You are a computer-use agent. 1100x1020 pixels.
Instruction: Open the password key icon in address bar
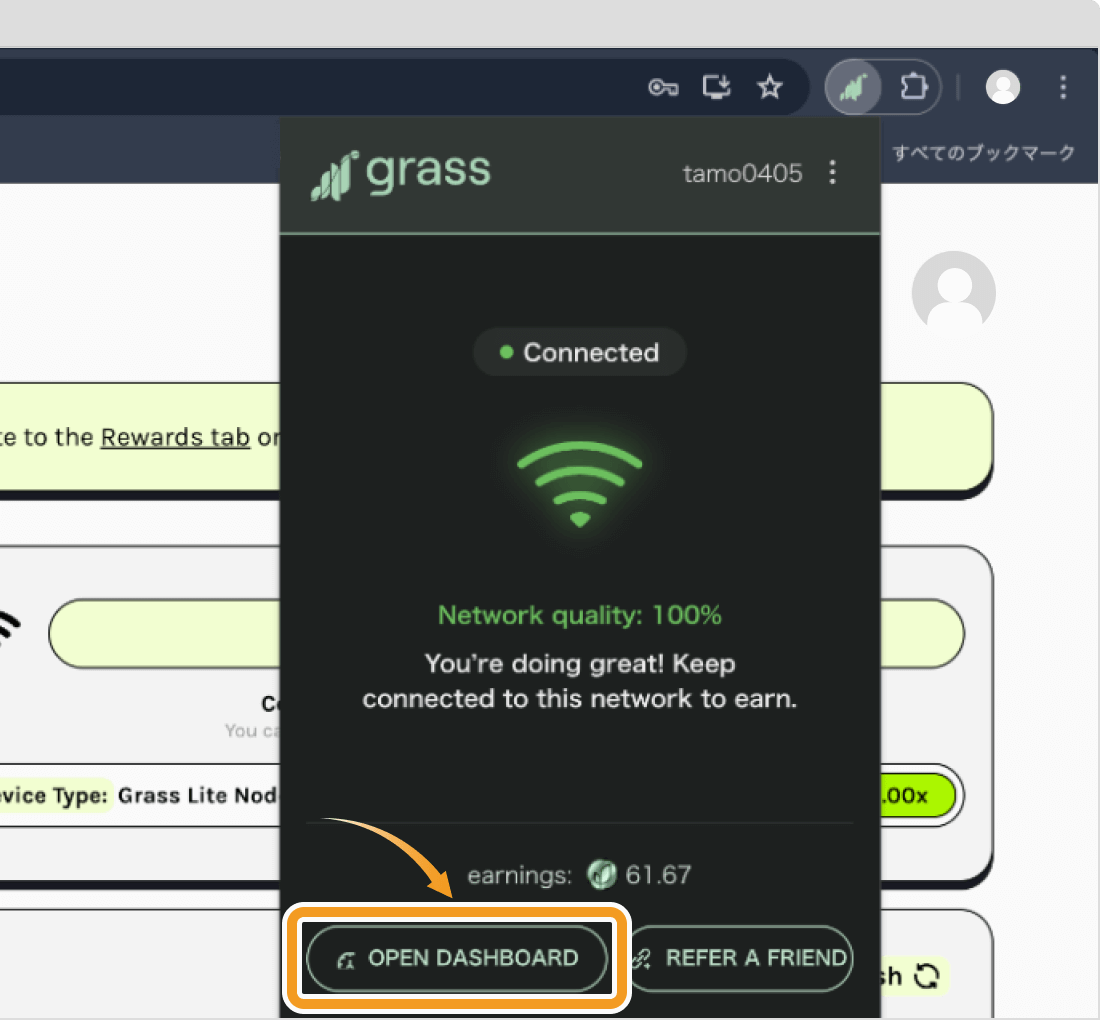(663, 87)
